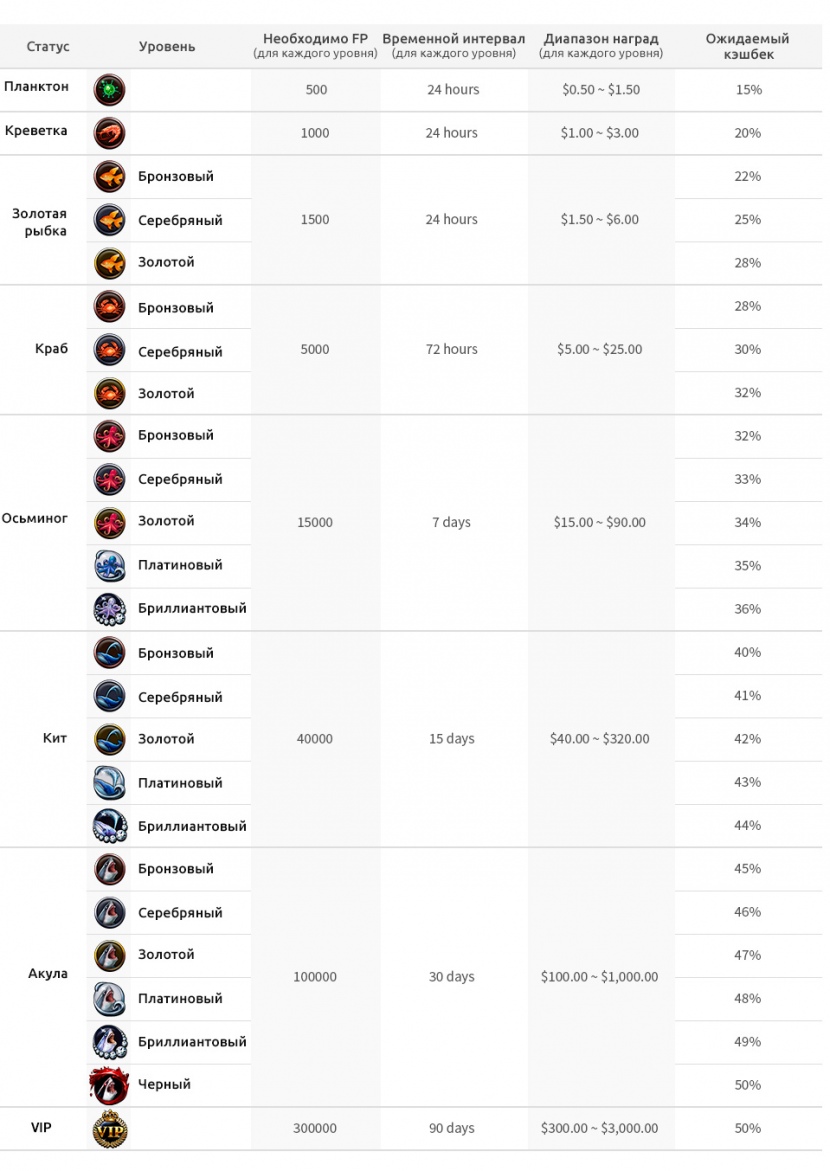Click the Осьминог bronze octopus icon

(109, 436)
